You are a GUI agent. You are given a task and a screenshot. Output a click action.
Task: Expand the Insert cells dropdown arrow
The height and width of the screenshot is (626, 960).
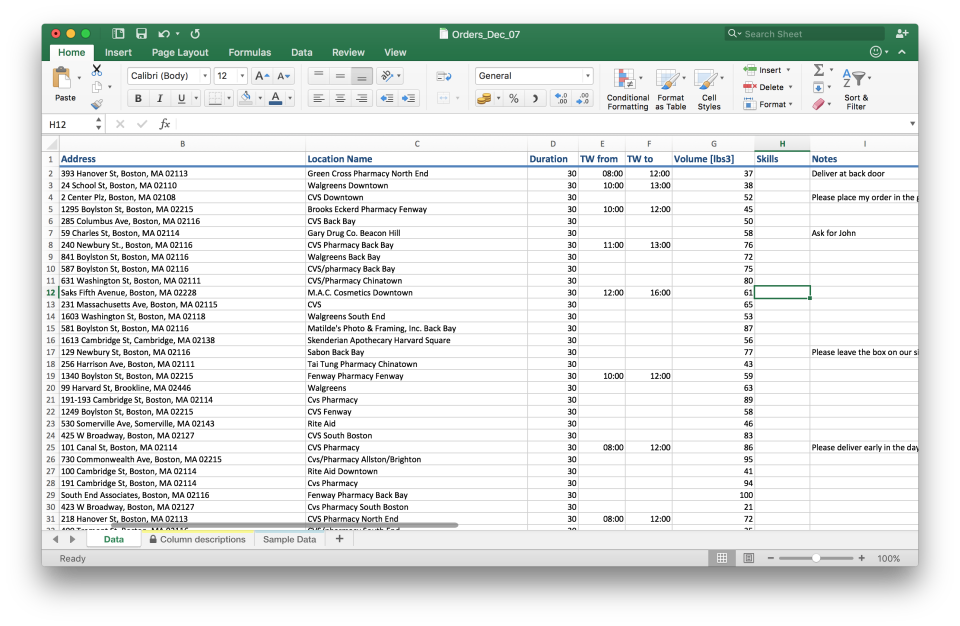789,70
